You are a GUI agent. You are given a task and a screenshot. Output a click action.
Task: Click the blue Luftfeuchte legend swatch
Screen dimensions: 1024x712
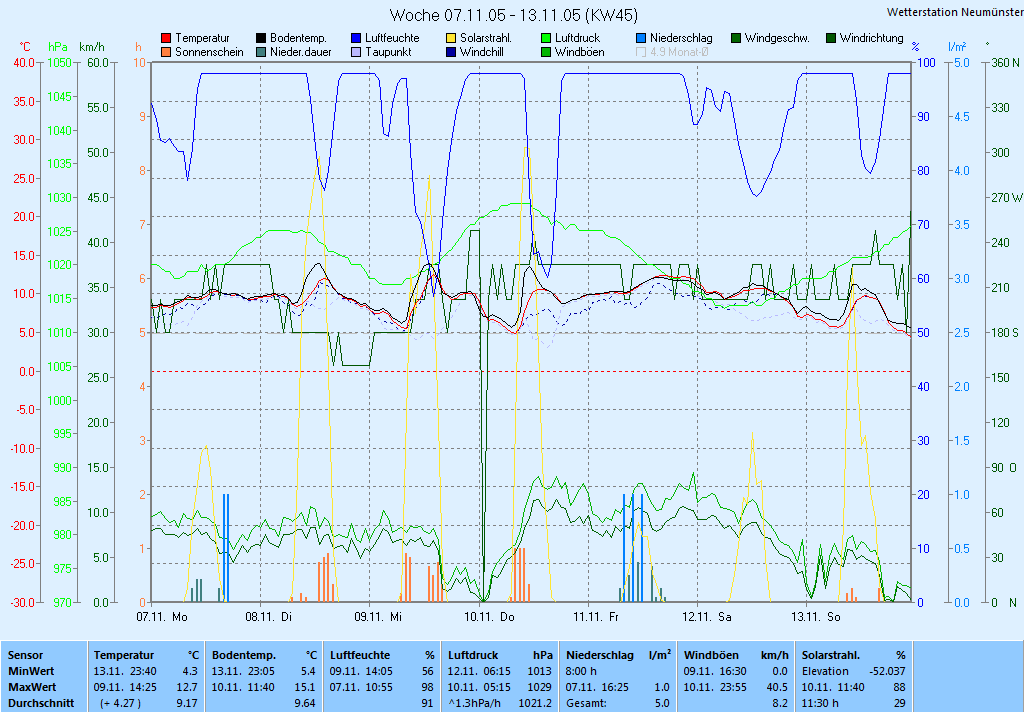(x=356, y=38)
